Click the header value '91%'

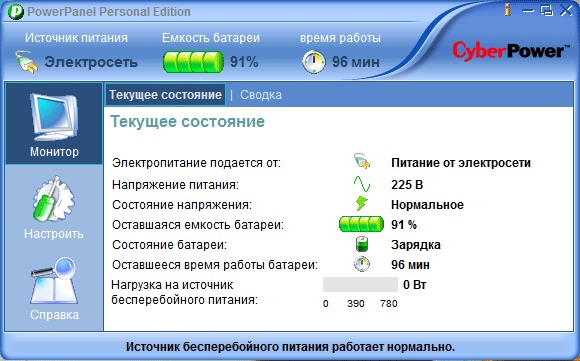coord(244,62)
